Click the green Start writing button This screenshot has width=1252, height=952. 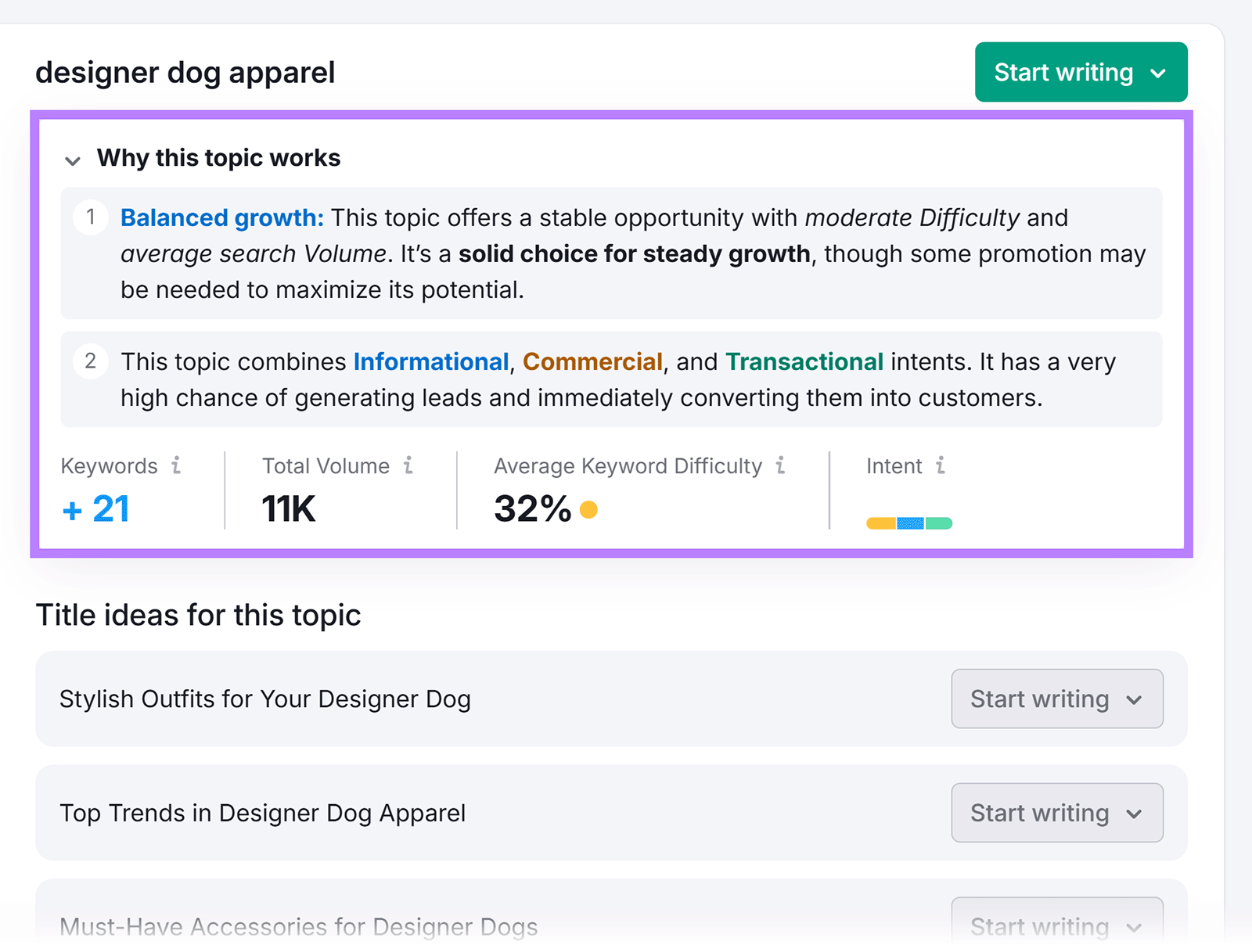(x=1063, y=72)
